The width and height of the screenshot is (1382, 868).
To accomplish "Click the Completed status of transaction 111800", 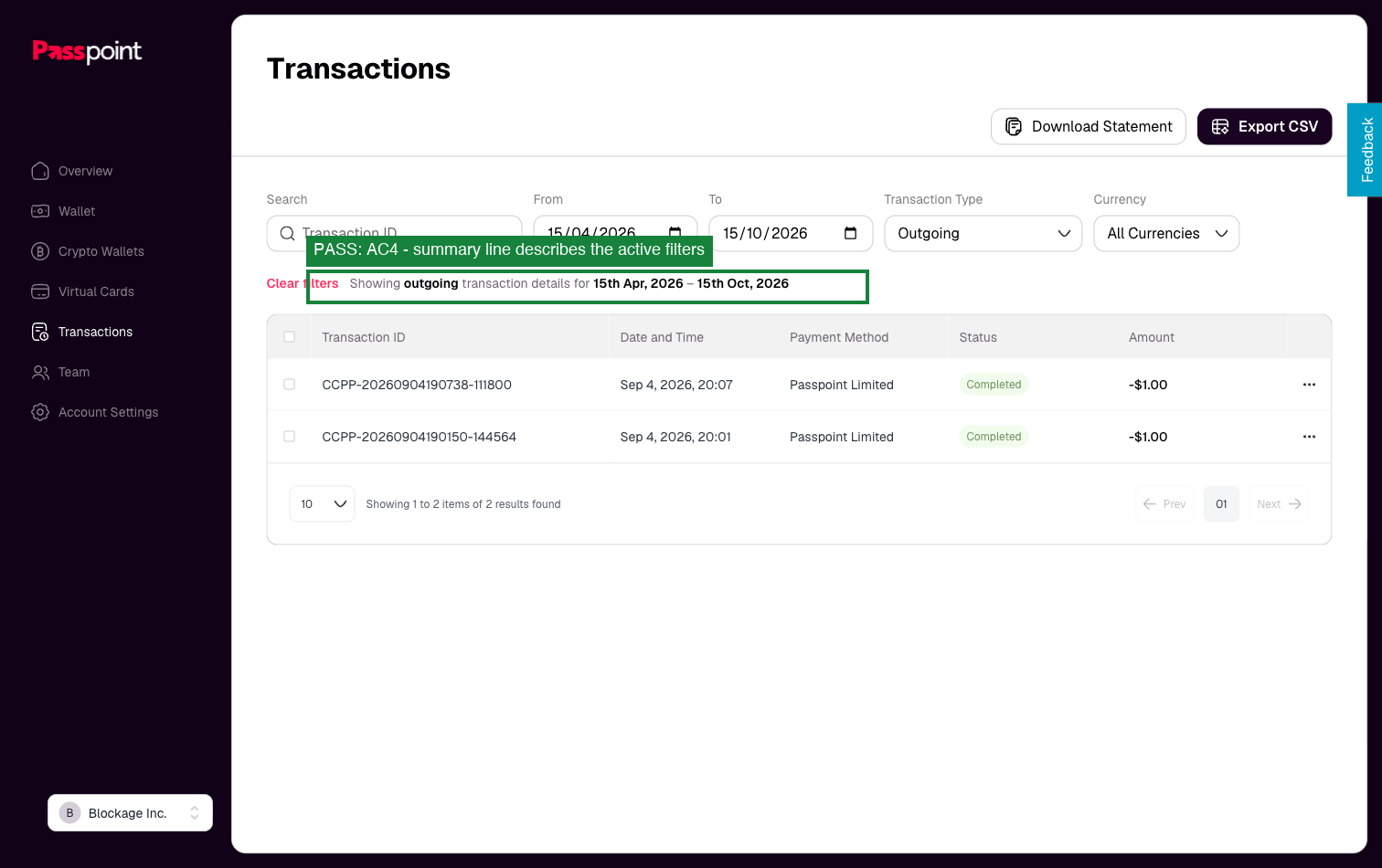I will pos(994,385).
